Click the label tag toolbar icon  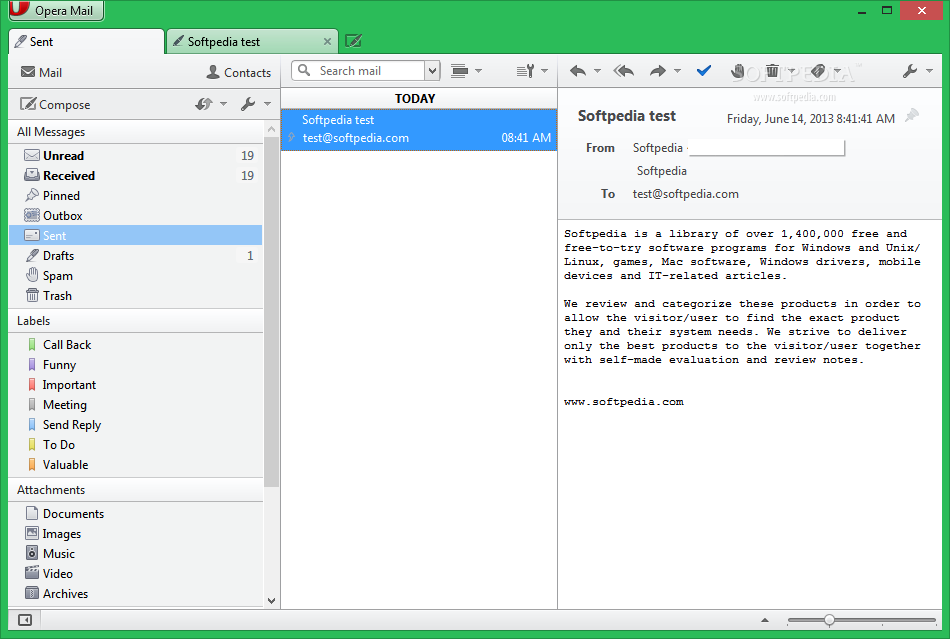tap(818, 71)
